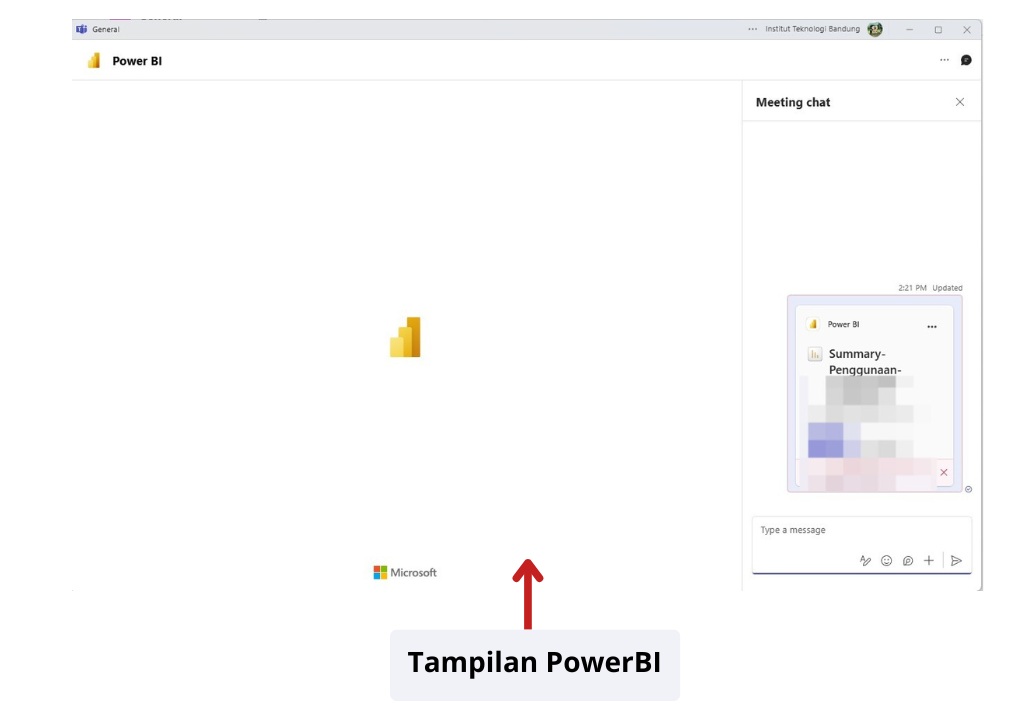Click the Microsoft logo at the bottom
This screenshot has width=1030, height=720.
coord(405,573)
